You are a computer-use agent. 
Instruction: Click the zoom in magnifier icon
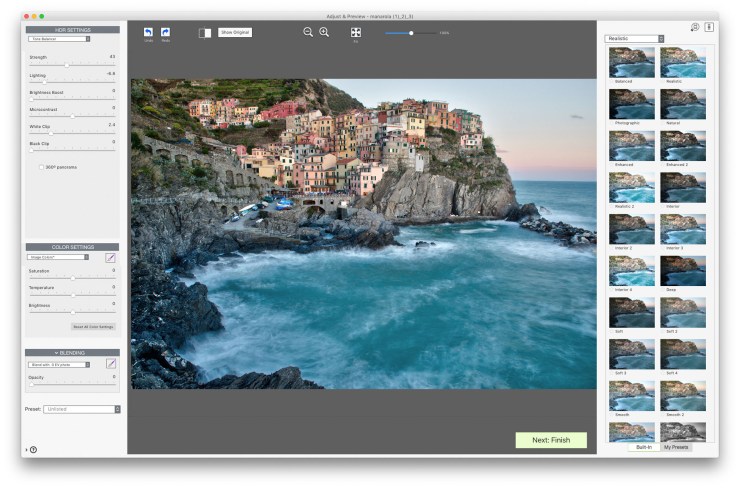coord(324,32)
